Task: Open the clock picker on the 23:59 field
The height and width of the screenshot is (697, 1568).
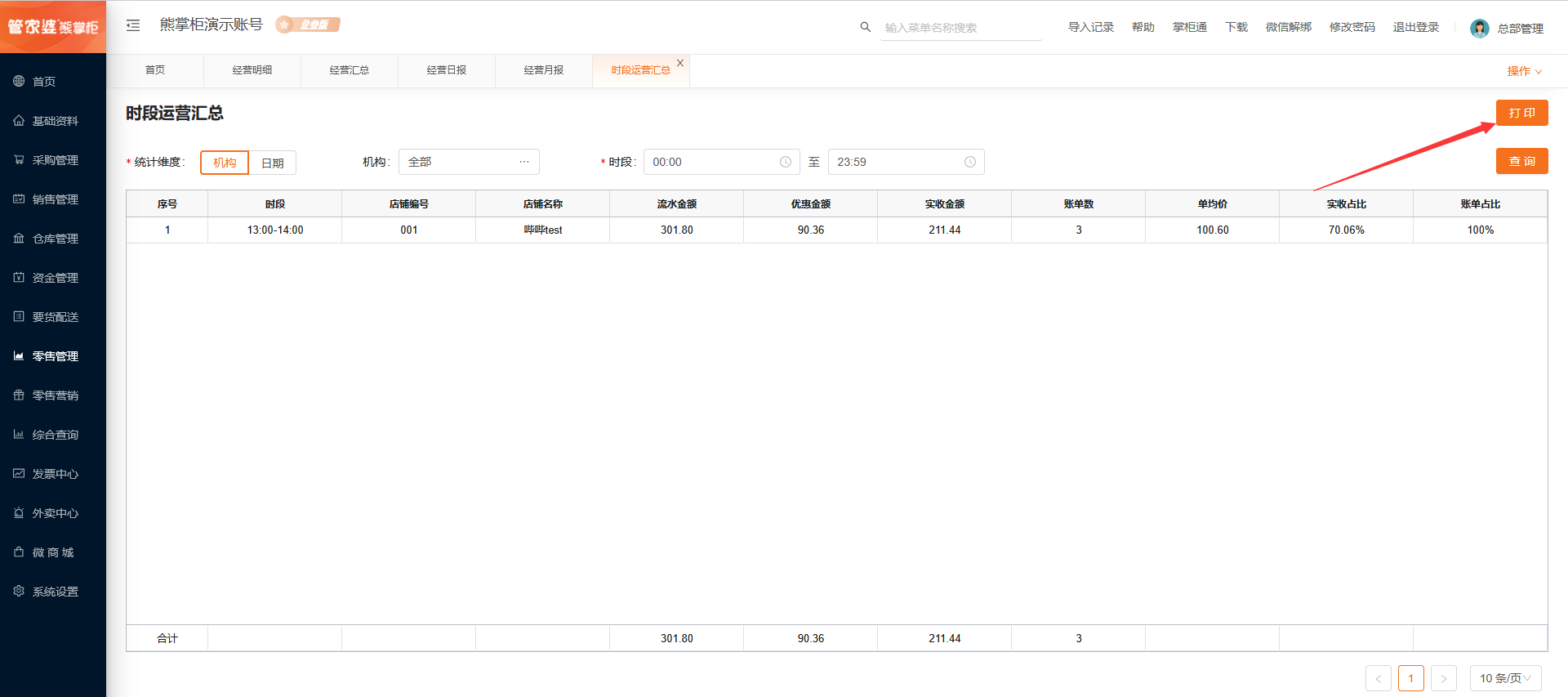Action: point(969,162)
